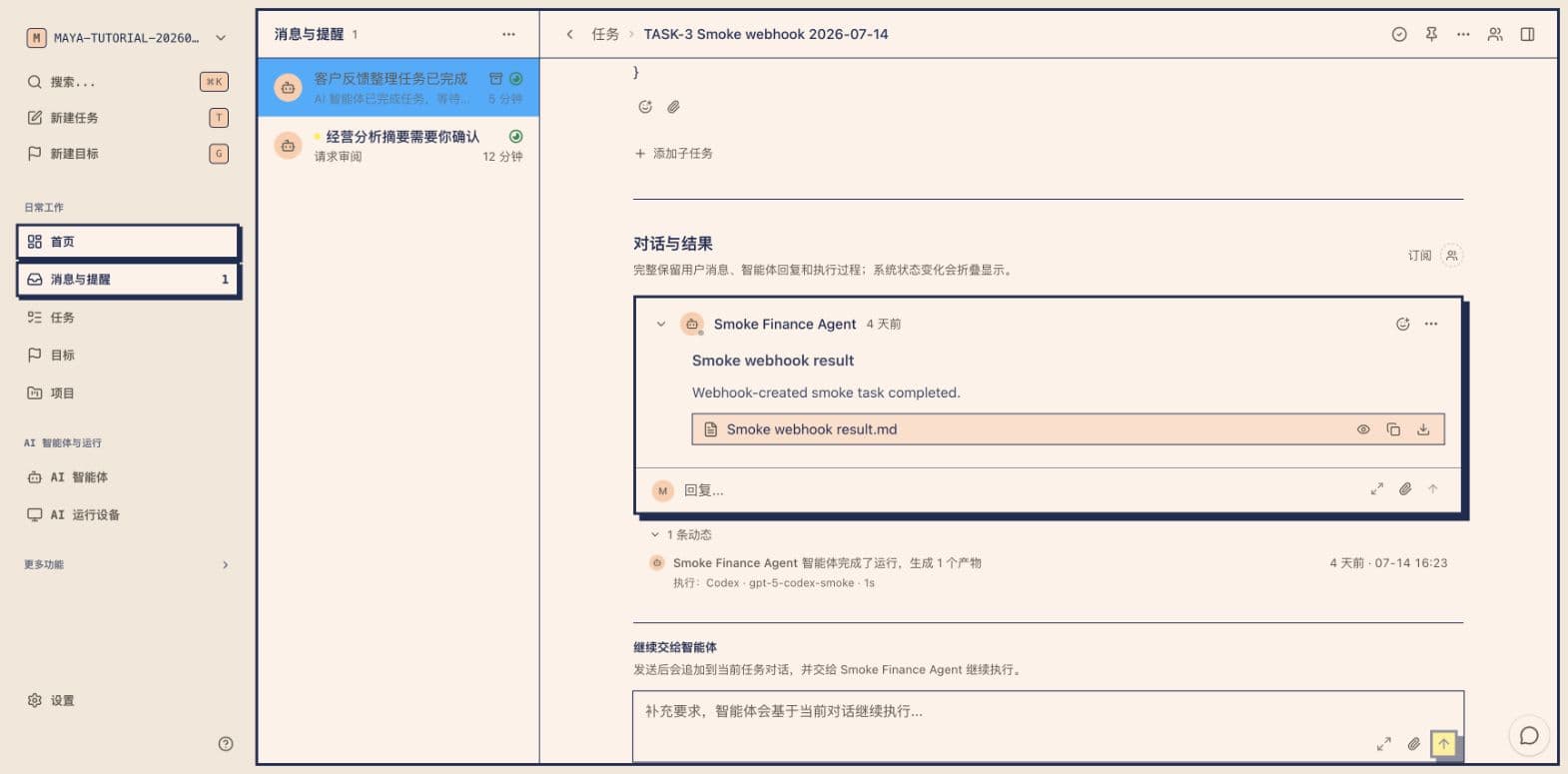Attach file in the agent instruction box
The height and width of the screenshot is (774, 1568).
point(1413,744)
